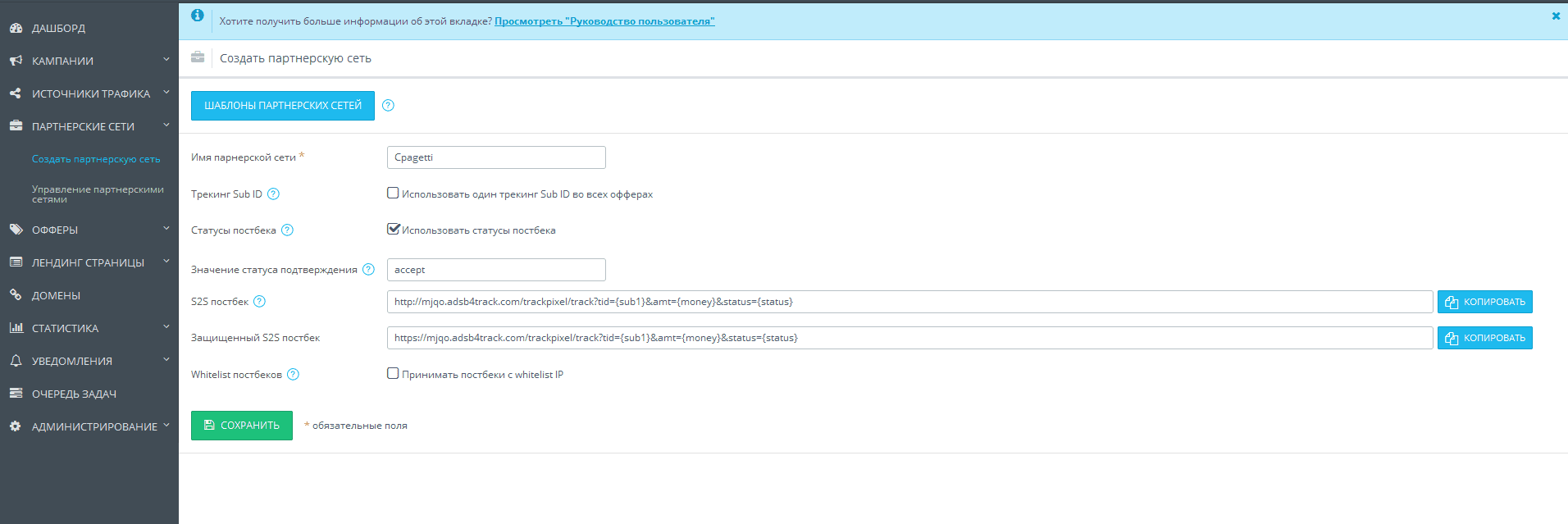Select Создать партнерскую сеть submenu item
The height and width of the screenshot is (524, 1568).
pyautogui.click(x=96, y=159)
